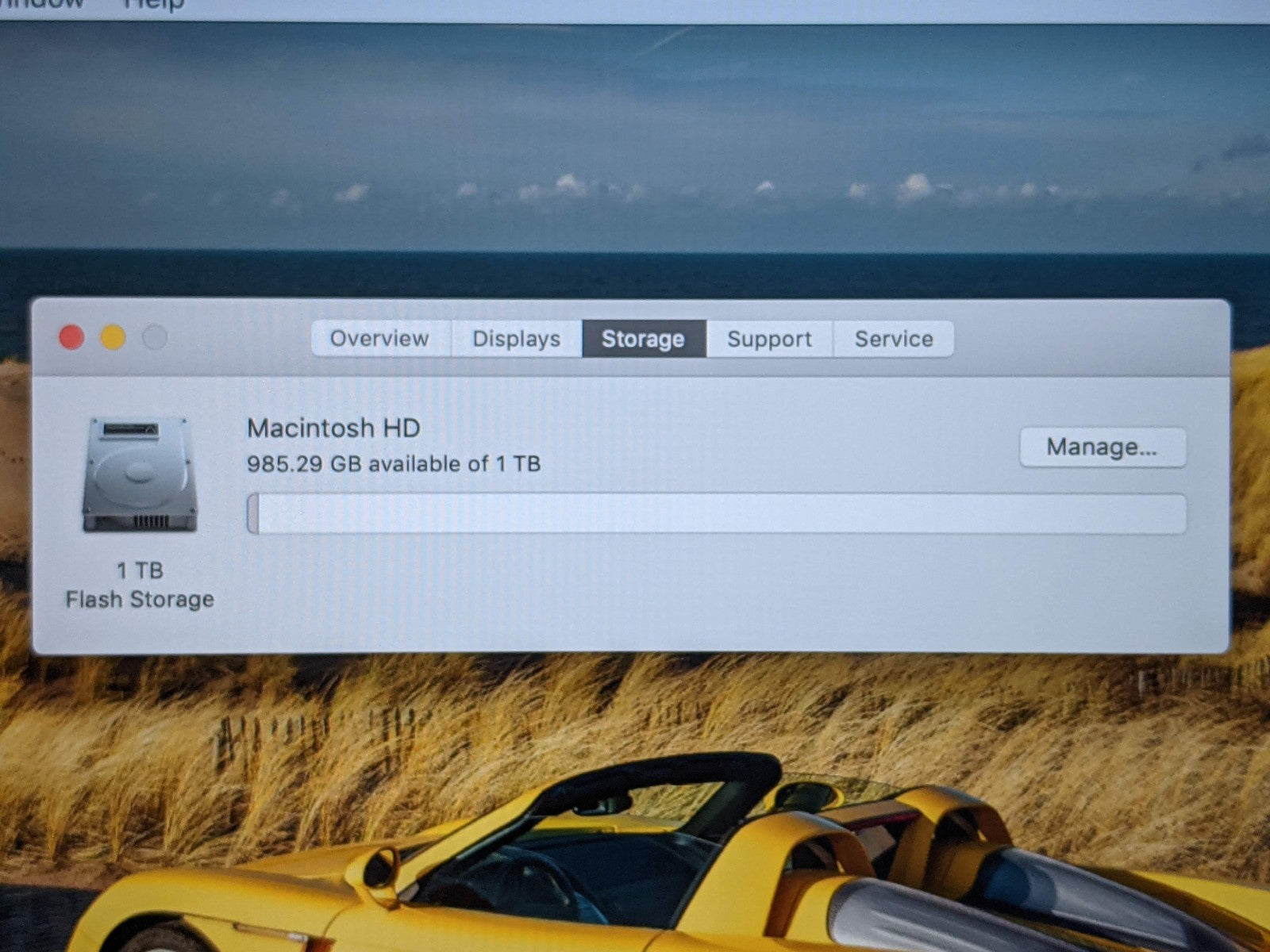Screen dimensions: 1270x952
Task: Select the Storage tab
Action: pos(643,339)
